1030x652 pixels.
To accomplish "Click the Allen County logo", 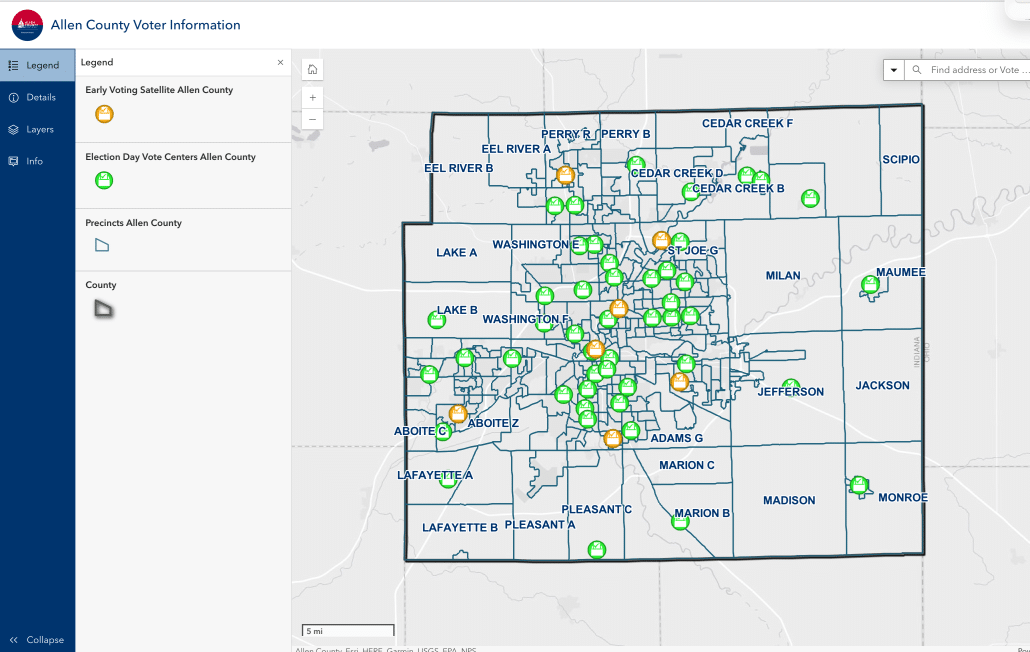I will (x=27, y=25).
